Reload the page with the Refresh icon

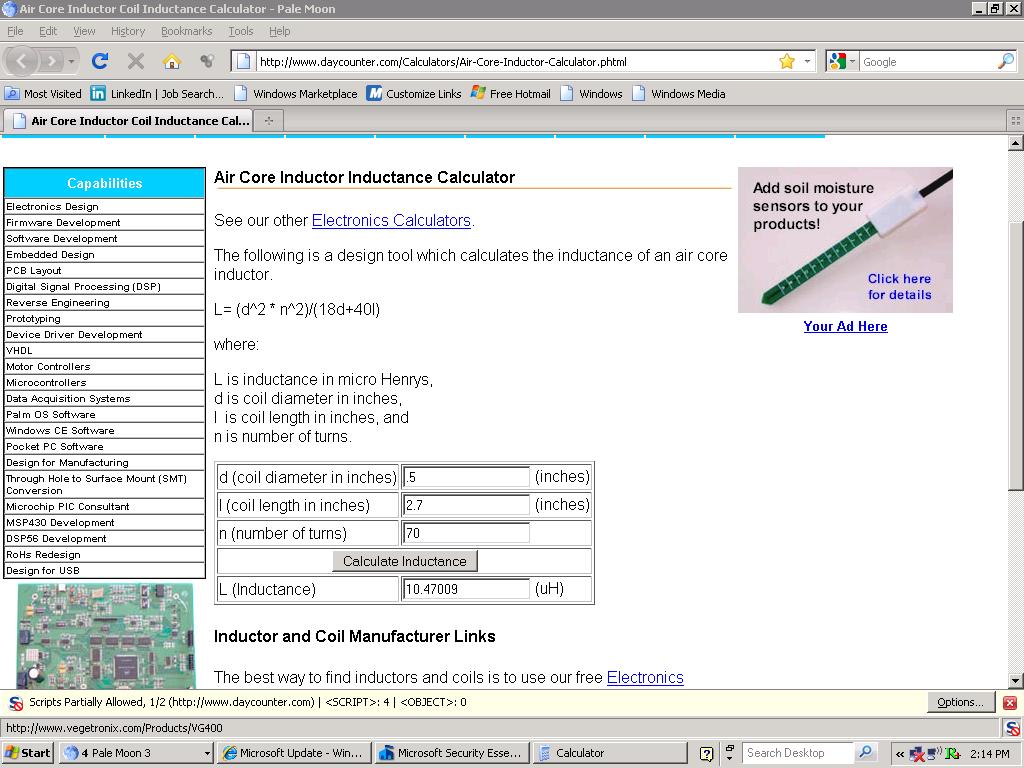(100, 61)
